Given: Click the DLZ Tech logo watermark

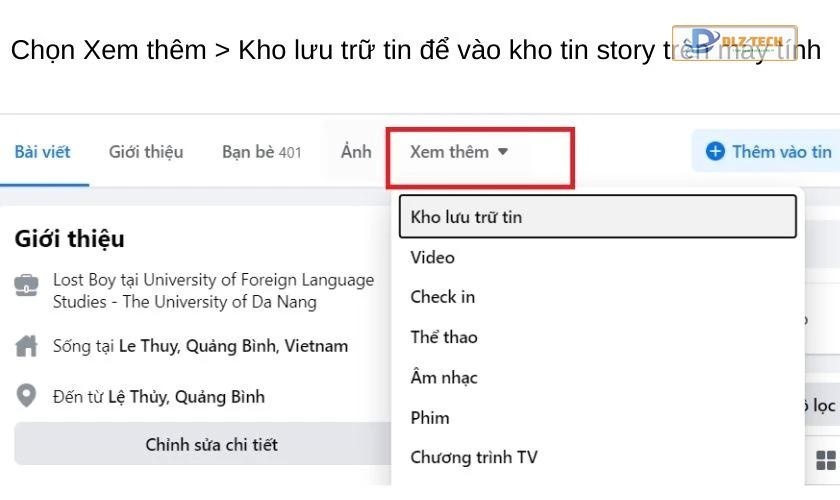Looking at the screenshot, I should pyautogui.click(x=734, y=42).
